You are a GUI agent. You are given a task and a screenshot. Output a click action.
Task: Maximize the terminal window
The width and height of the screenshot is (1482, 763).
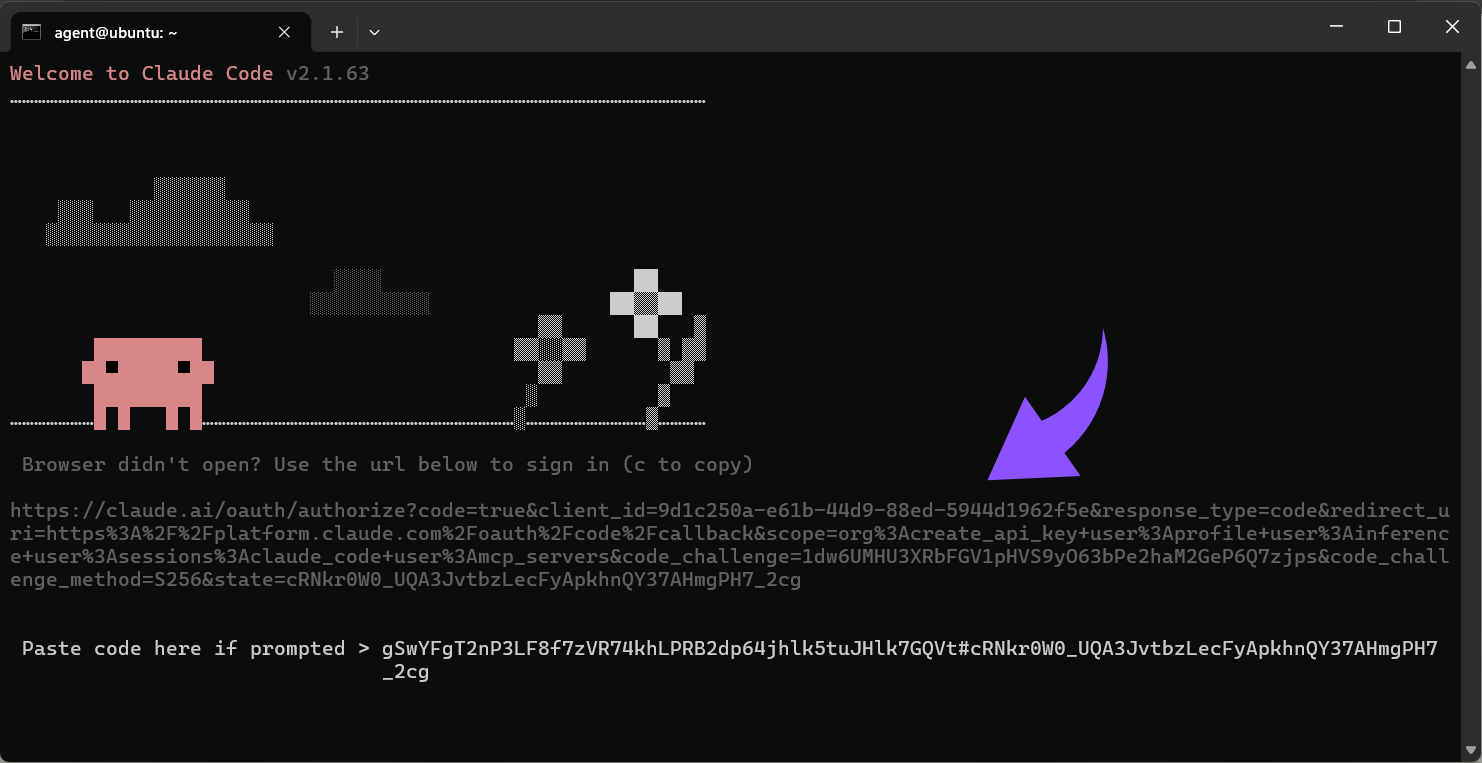[x=1394, y=27]
